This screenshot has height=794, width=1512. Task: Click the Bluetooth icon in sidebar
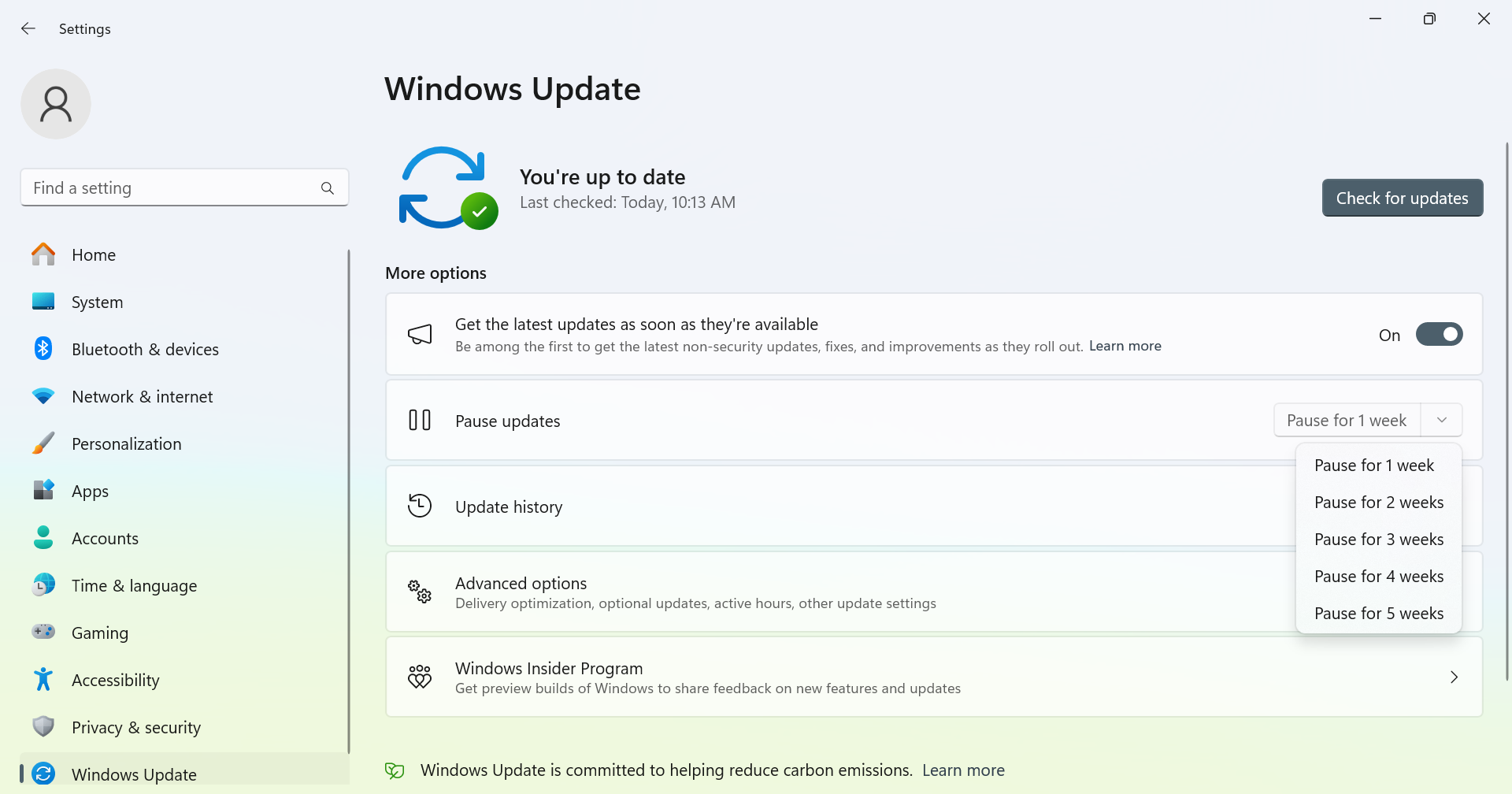click(43, 348)
